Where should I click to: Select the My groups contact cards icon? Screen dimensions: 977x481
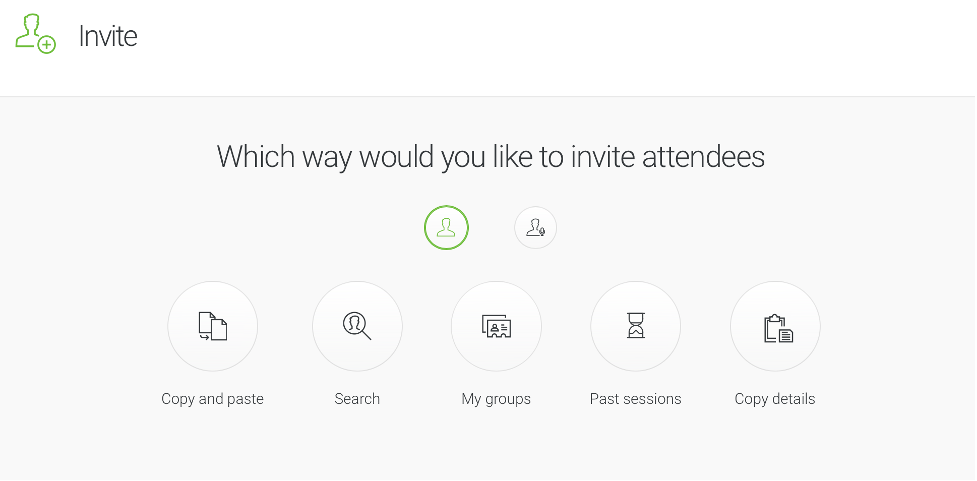[497, 326]
